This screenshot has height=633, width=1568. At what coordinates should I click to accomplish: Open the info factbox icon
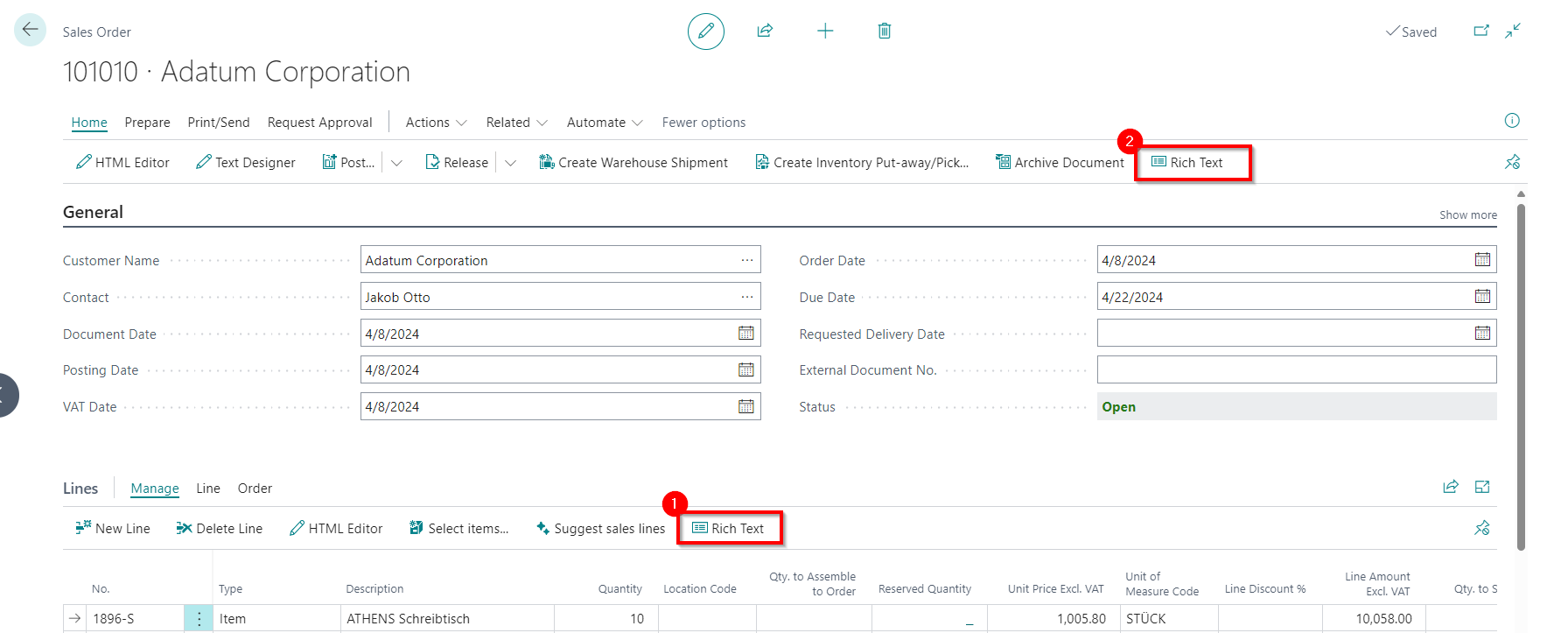pos(1512,121)
